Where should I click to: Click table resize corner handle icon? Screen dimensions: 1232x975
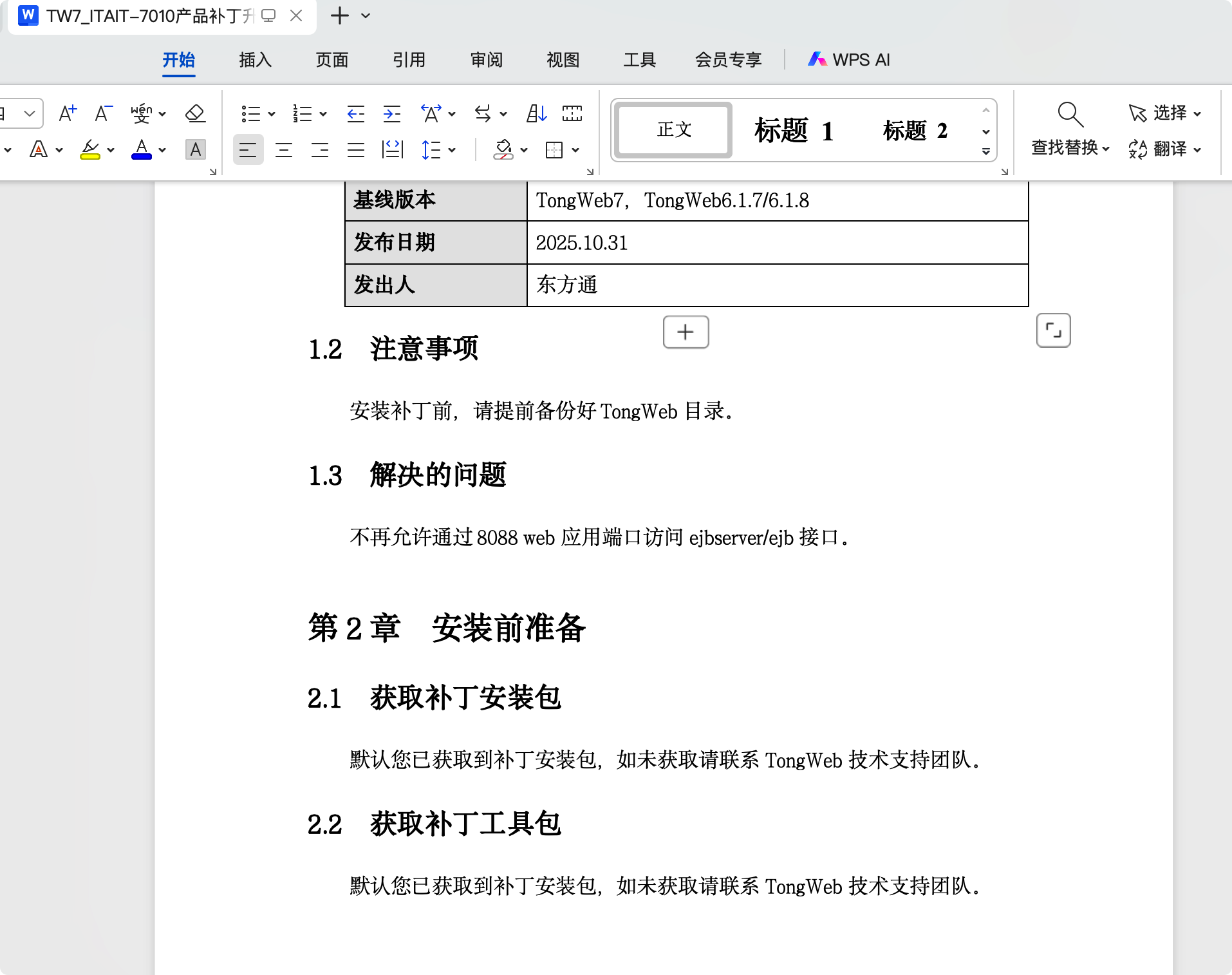tap(1053, 330)
